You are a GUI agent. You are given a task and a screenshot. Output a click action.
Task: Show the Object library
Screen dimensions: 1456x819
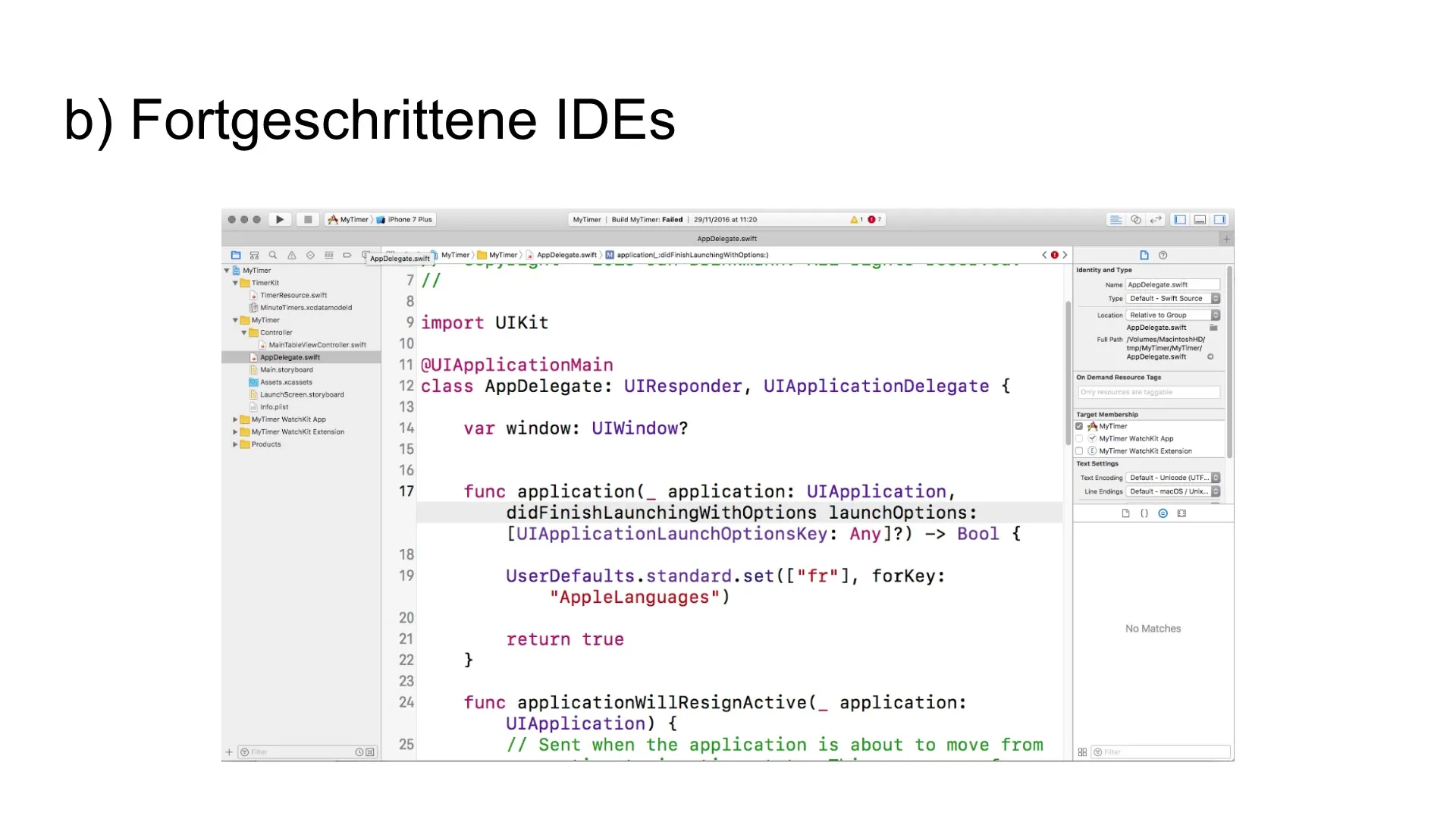[x=1163, y=514]
